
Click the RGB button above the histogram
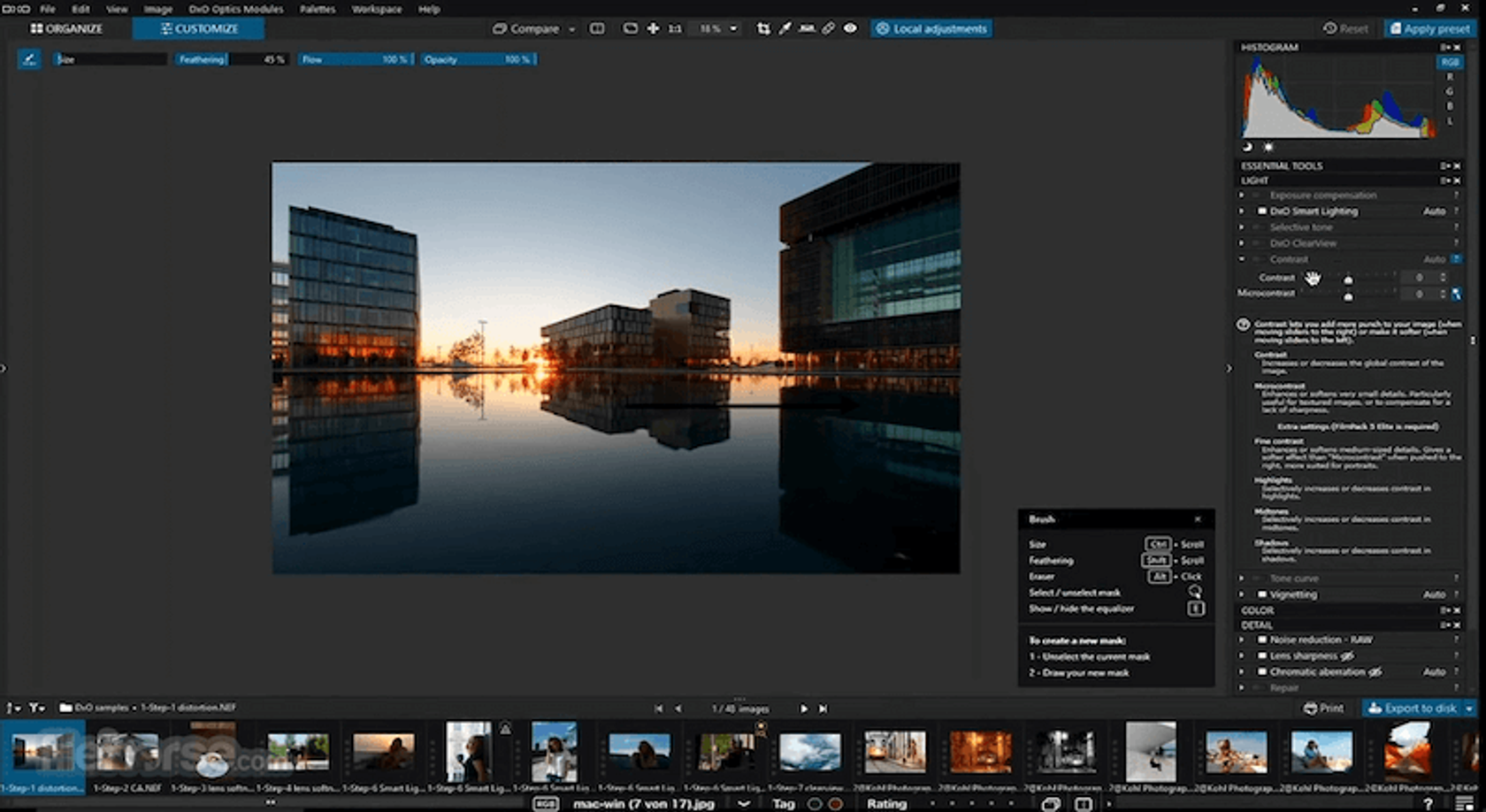1450,63
